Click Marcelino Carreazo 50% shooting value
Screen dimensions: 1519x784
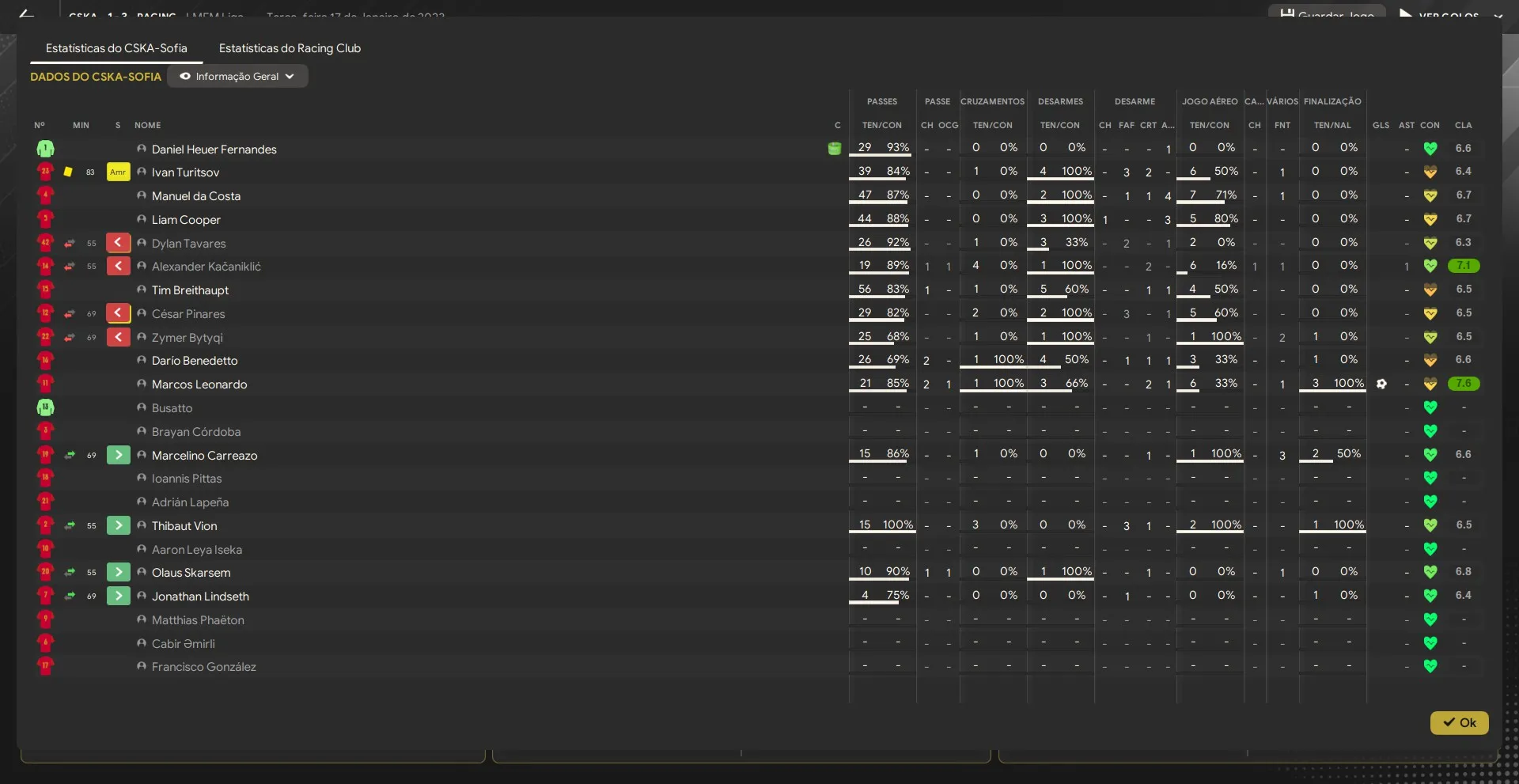(1349, 453)
